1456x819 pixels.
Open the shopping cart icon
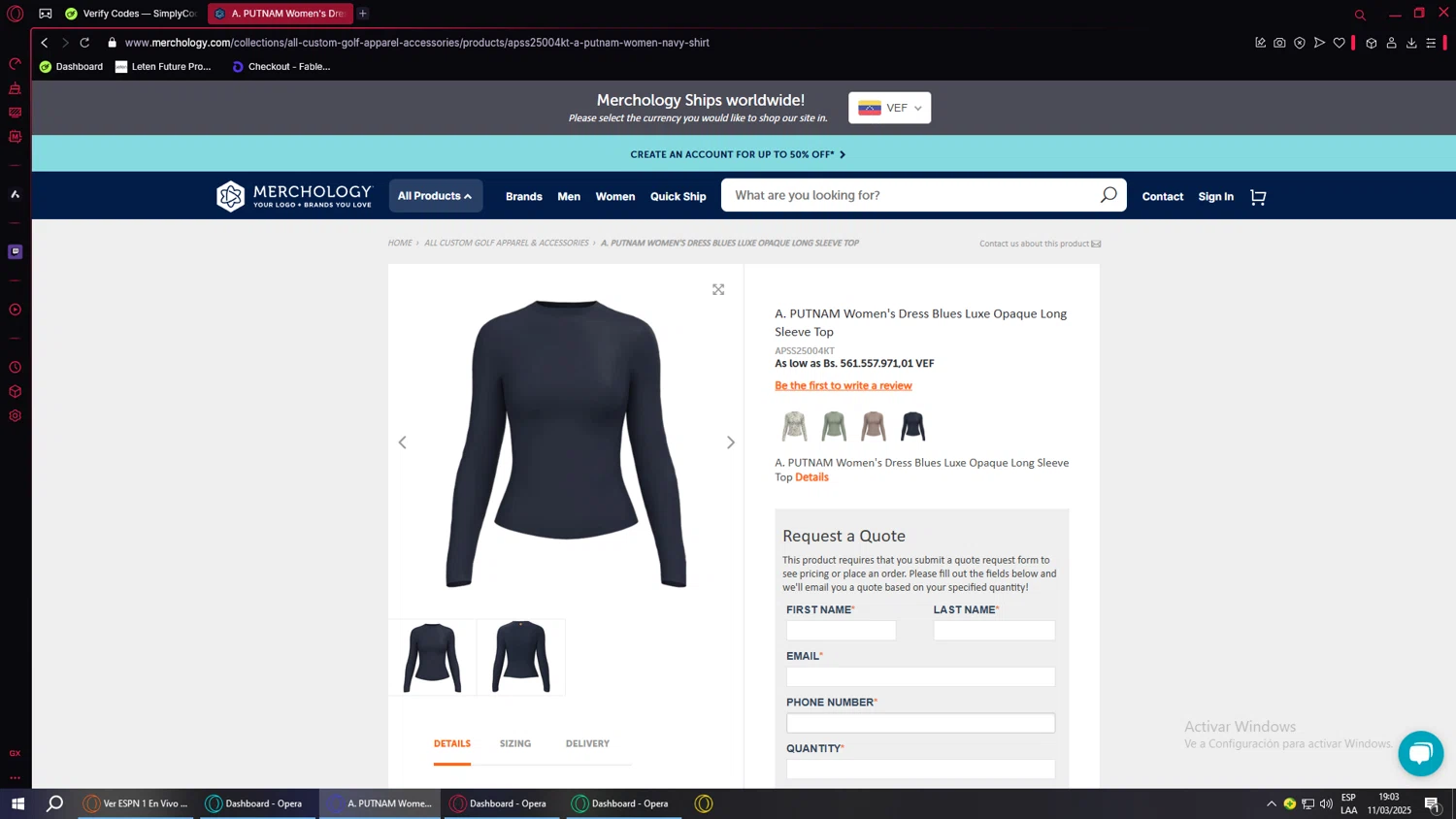[x=1258, y=197]
